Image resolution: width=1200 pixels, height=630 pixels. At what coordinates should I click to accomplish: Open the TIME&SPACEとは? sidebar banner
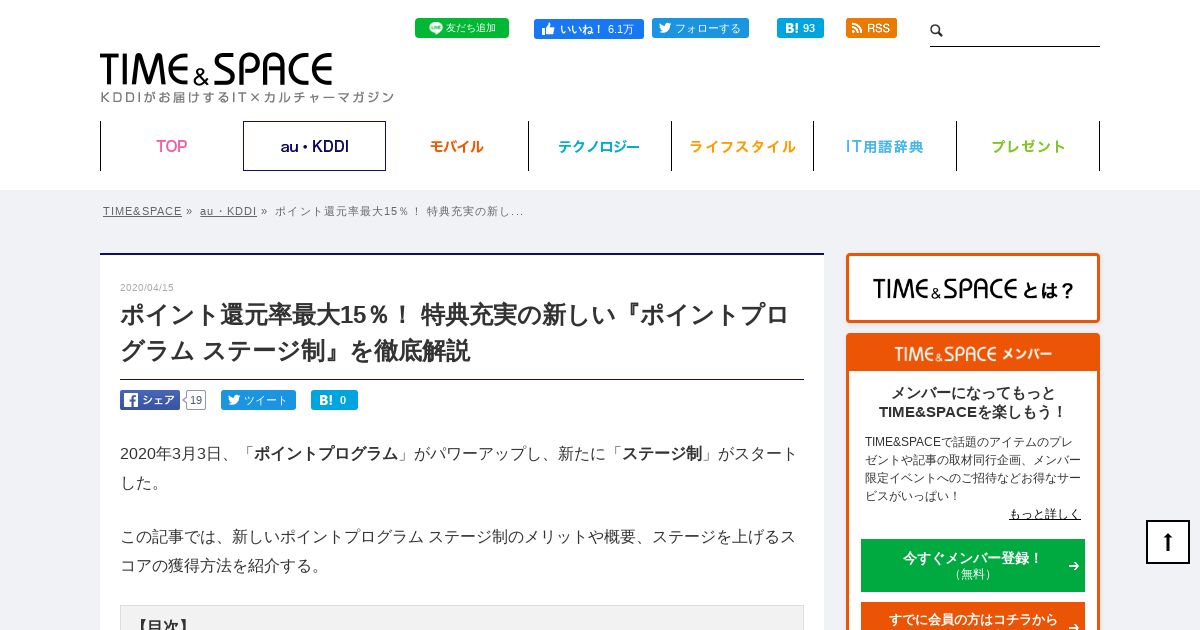(973, 288)
